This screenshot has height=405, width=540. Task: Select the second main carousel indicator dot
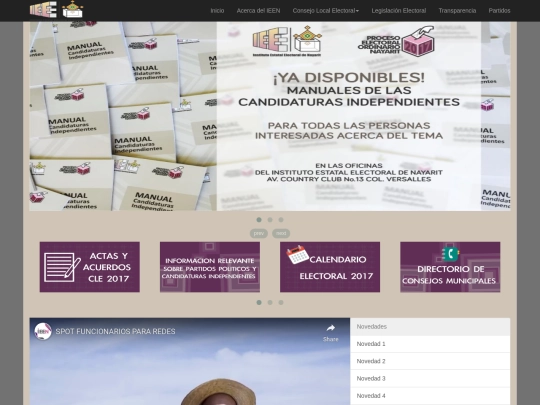click(x=270, y=220)
